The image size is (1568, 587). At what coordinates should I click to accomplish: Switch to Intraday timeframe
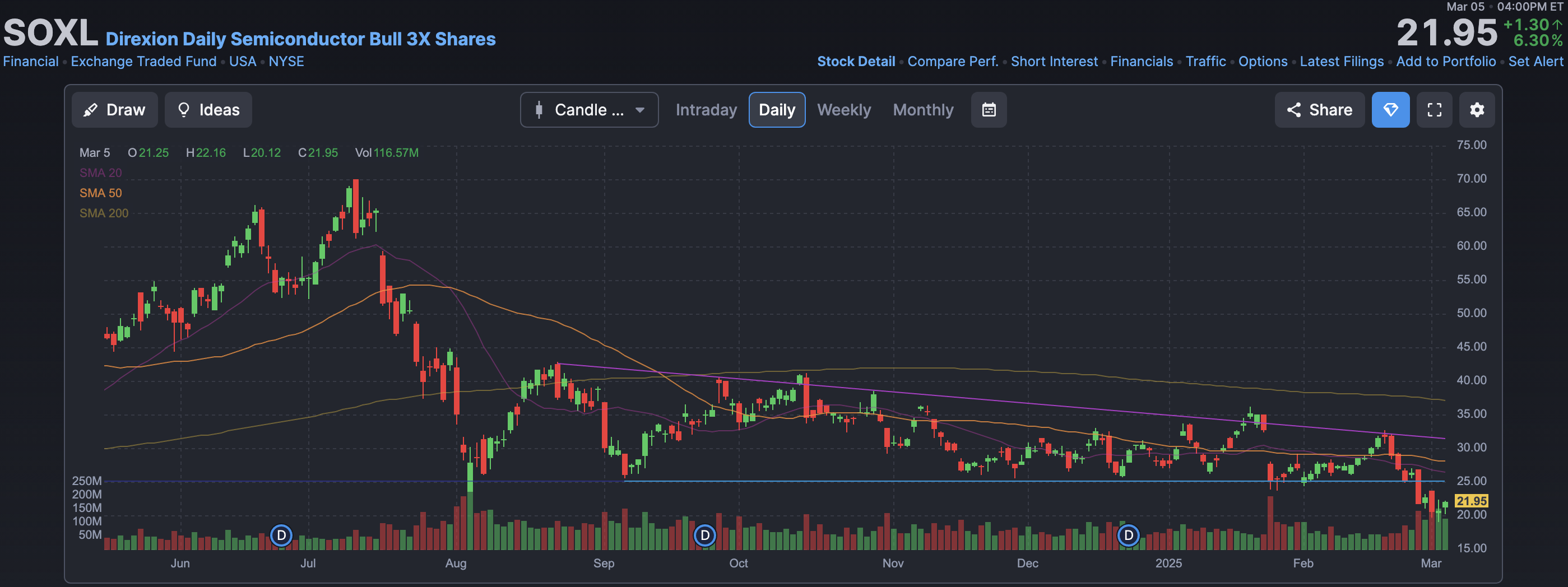point(706,110)
